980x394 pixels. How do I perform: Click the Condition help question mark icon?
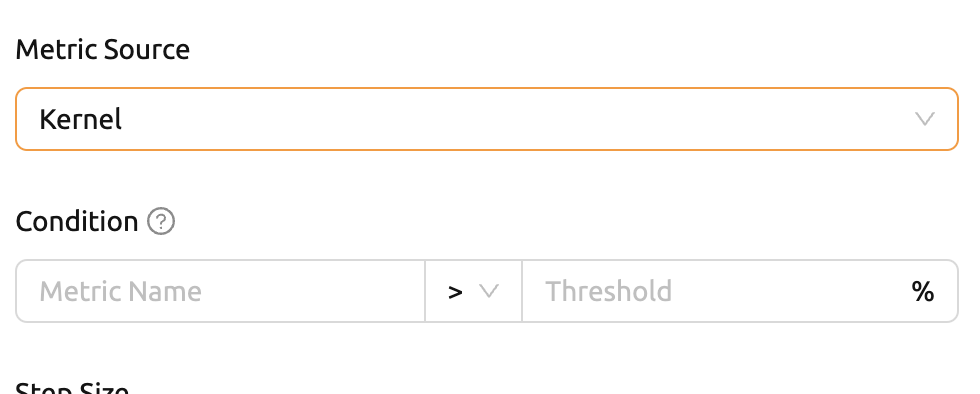point(161,221)
